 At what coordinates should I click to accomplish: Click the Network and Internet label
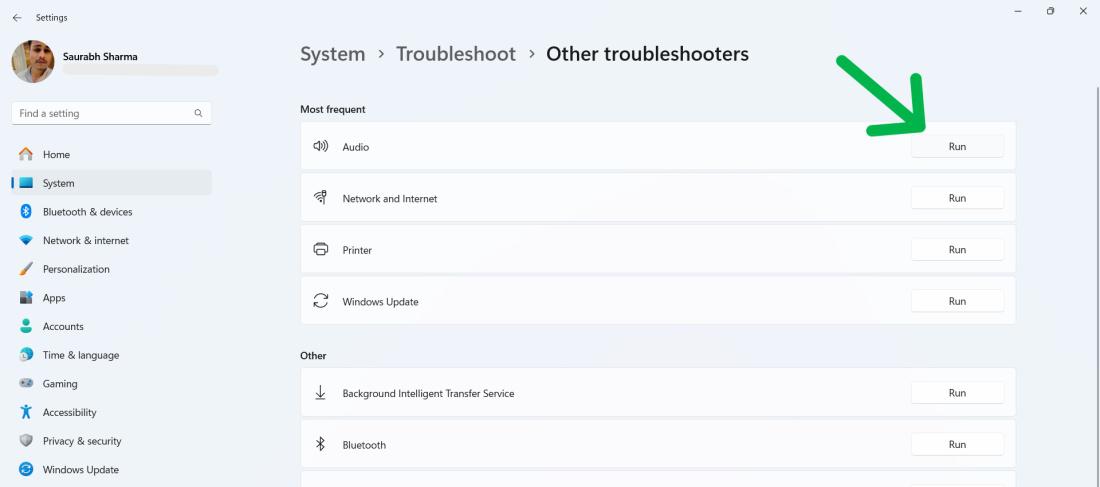pyautogui.click(x=390, y=199)
